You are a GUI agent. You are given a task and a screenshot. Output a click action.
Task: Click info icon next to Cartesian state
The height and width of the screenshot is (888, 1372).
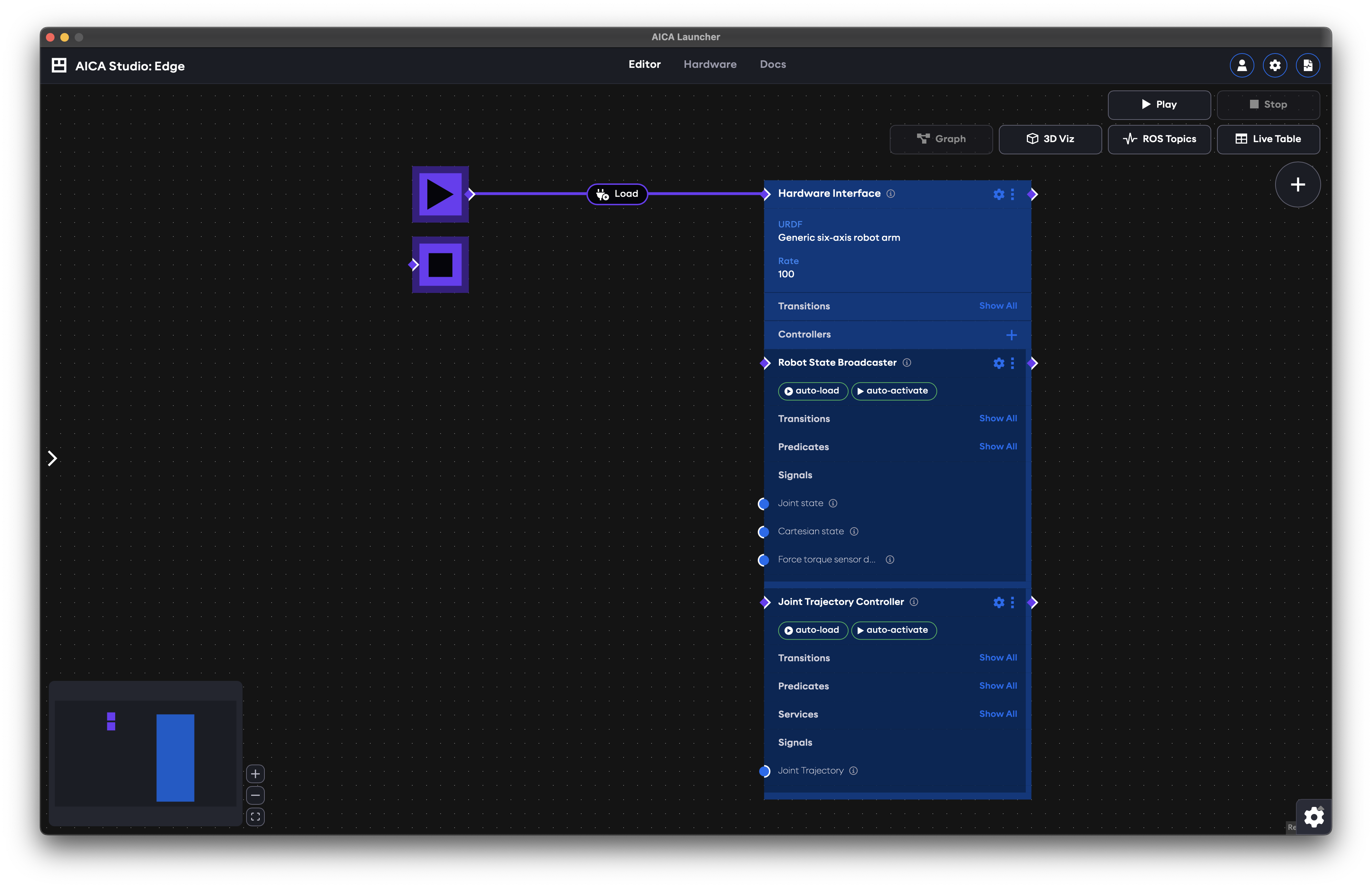[x=854, y=532]
